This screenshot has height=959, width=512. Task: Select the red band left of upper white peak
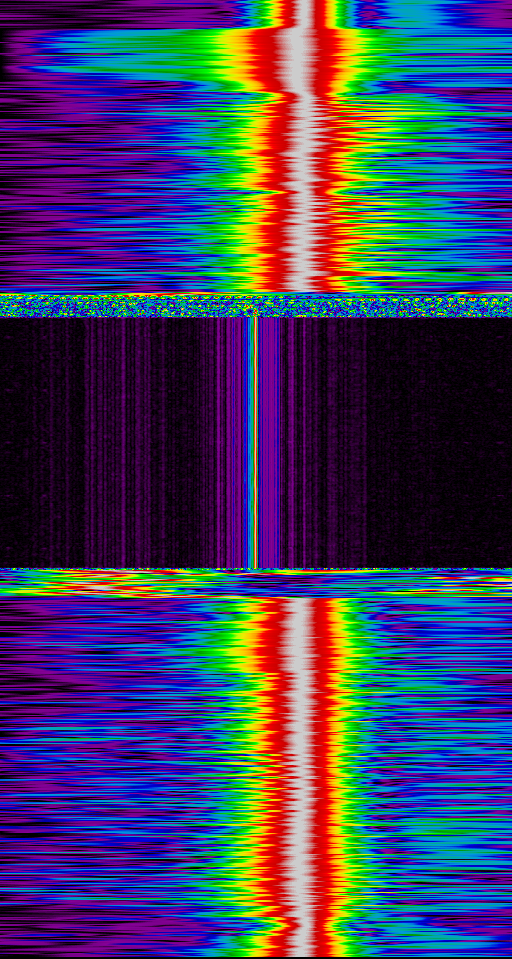[269, 159]
